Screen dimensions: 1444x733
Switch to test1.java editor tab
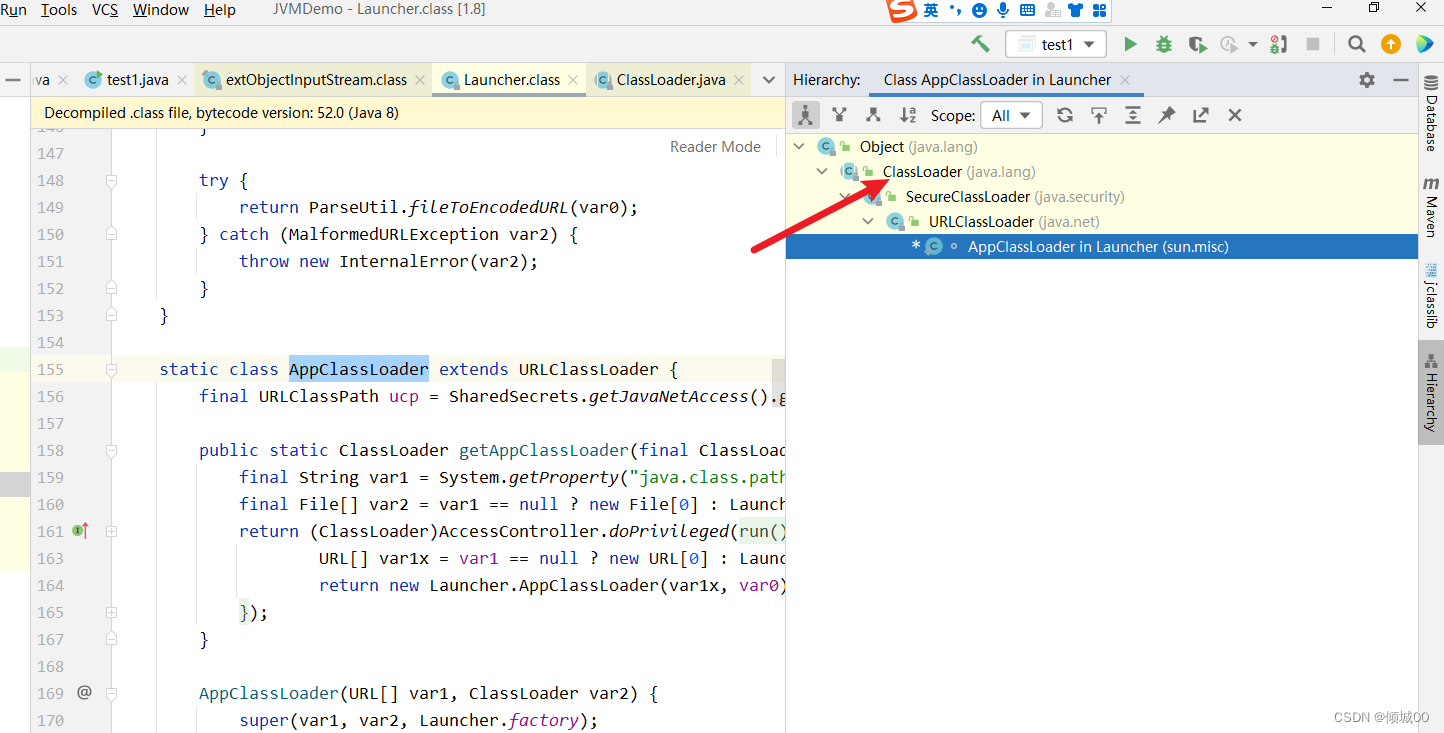[138, 80]
